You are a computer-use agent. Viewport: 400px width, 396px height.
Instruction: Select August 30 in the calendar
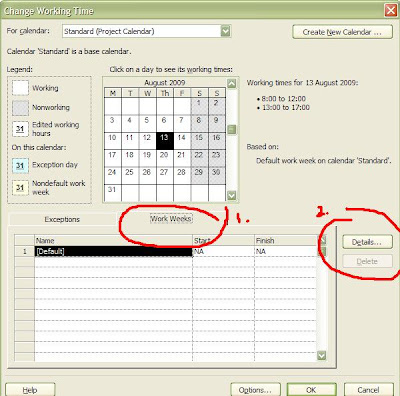[217, 175]
